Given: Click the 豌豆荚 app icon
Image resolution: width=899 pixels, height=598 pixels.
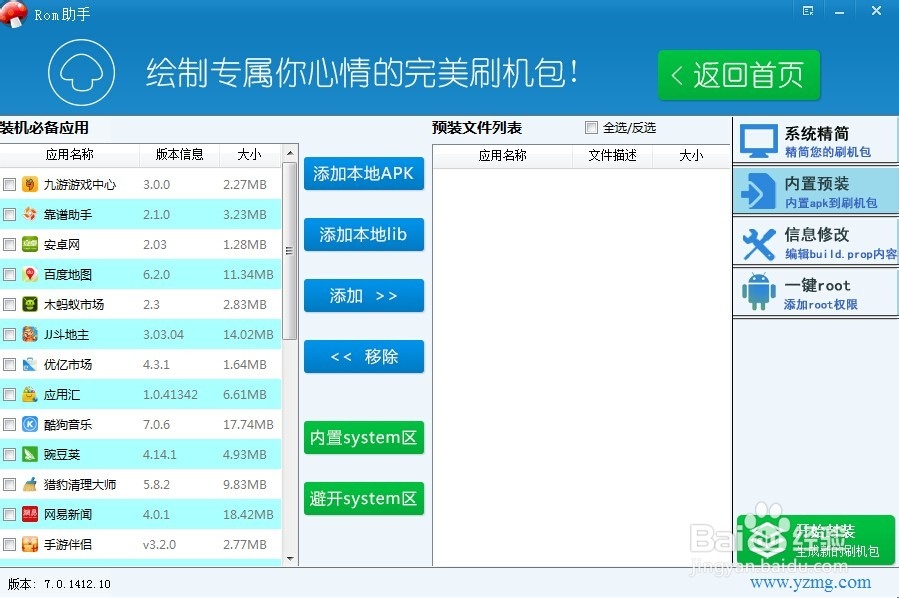Looking at the screenshot, I should pos(30,454).
